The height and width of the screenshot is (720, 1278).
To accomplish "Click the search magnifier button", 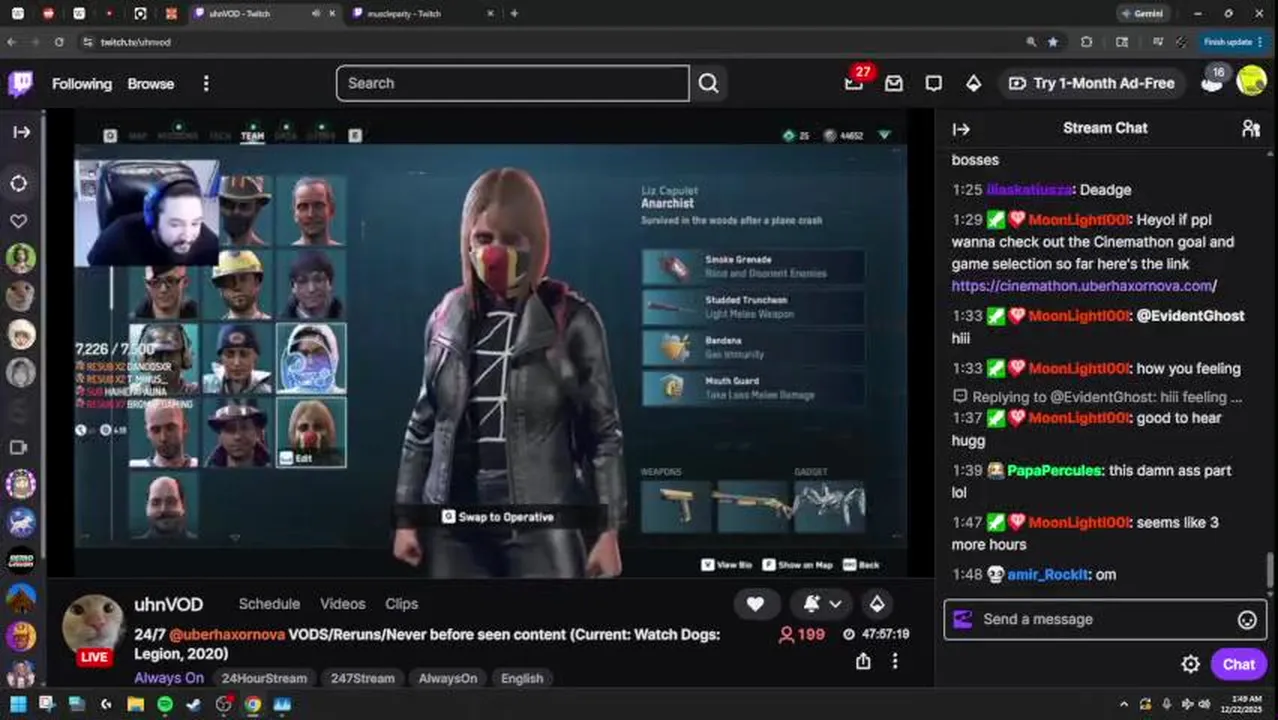I will point(708,84).
